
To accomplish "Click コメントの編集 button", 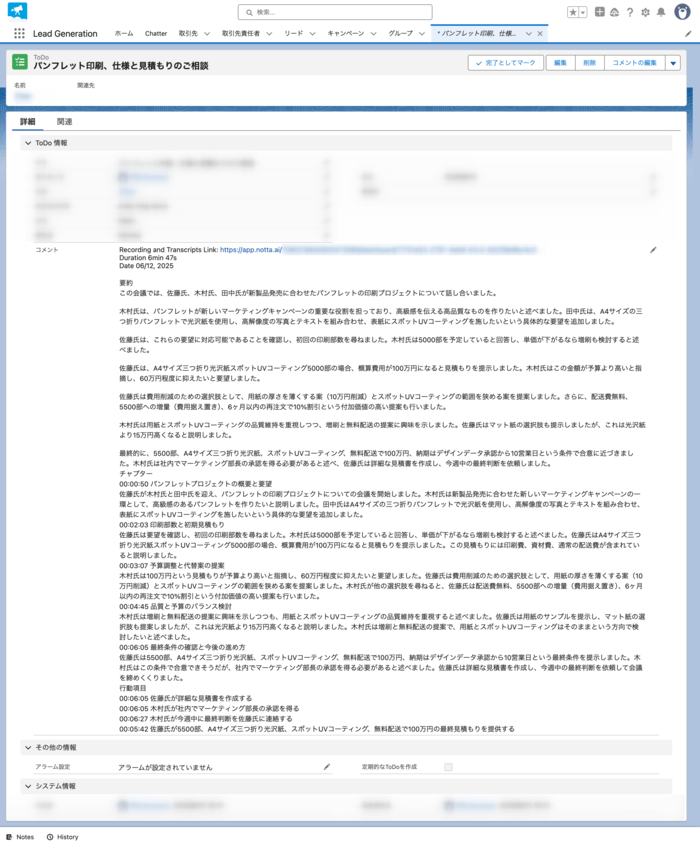I will pos(635,63).
